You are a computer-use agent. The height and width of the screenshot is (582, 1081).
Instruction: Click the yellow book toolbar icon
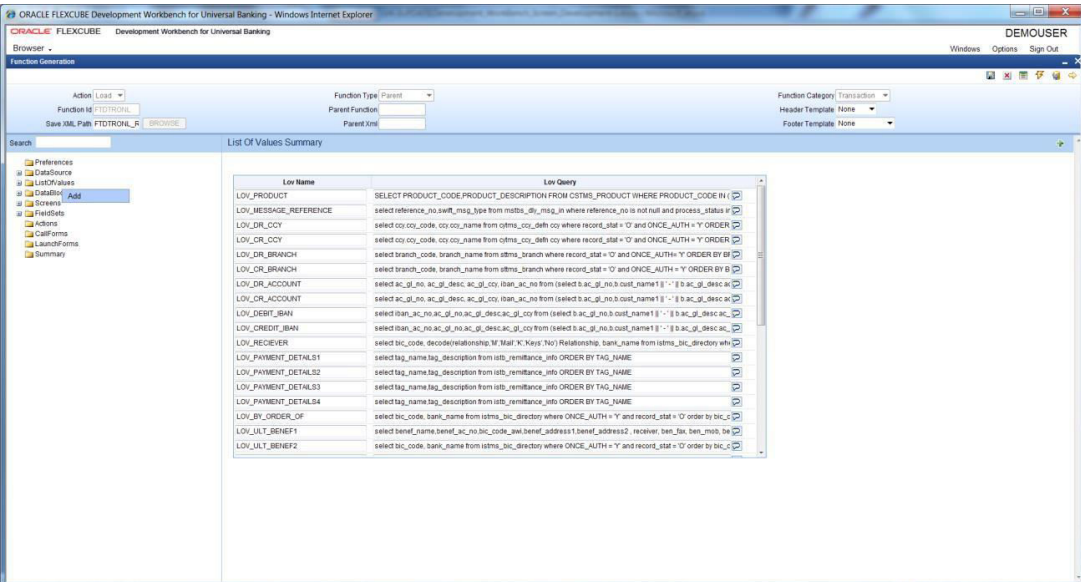[x=1056, y=76]
